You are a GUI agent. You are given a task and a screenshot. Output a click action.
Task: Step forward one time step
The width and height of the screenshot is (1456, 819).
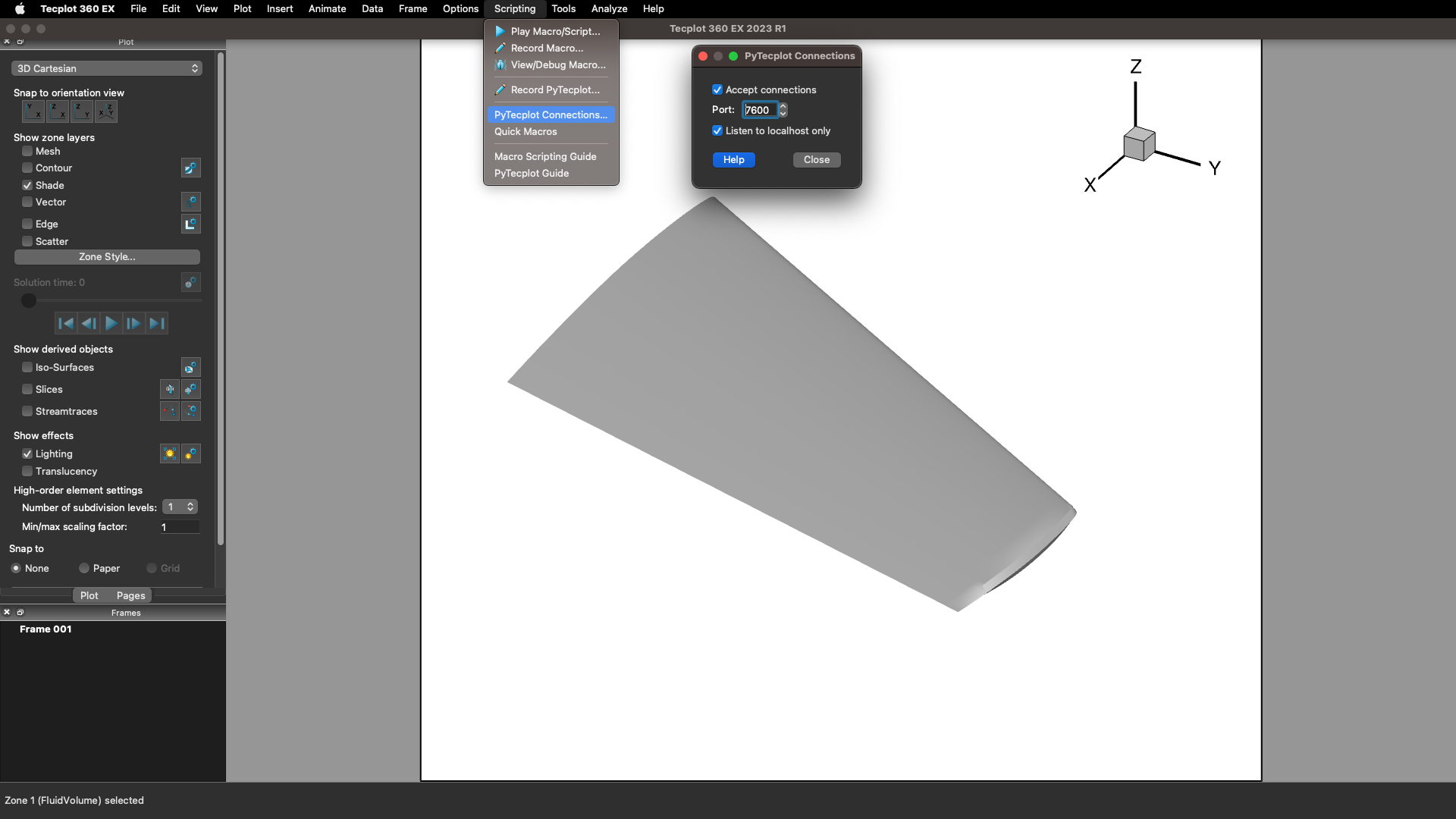click(x=133, y=323)
